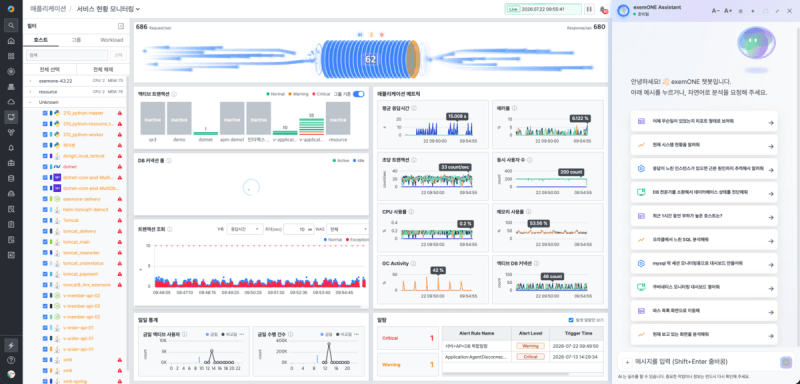The height and width of the screenshot is (384, 800).
Task: Click the message input field in assistant
Action: (704, 362)
